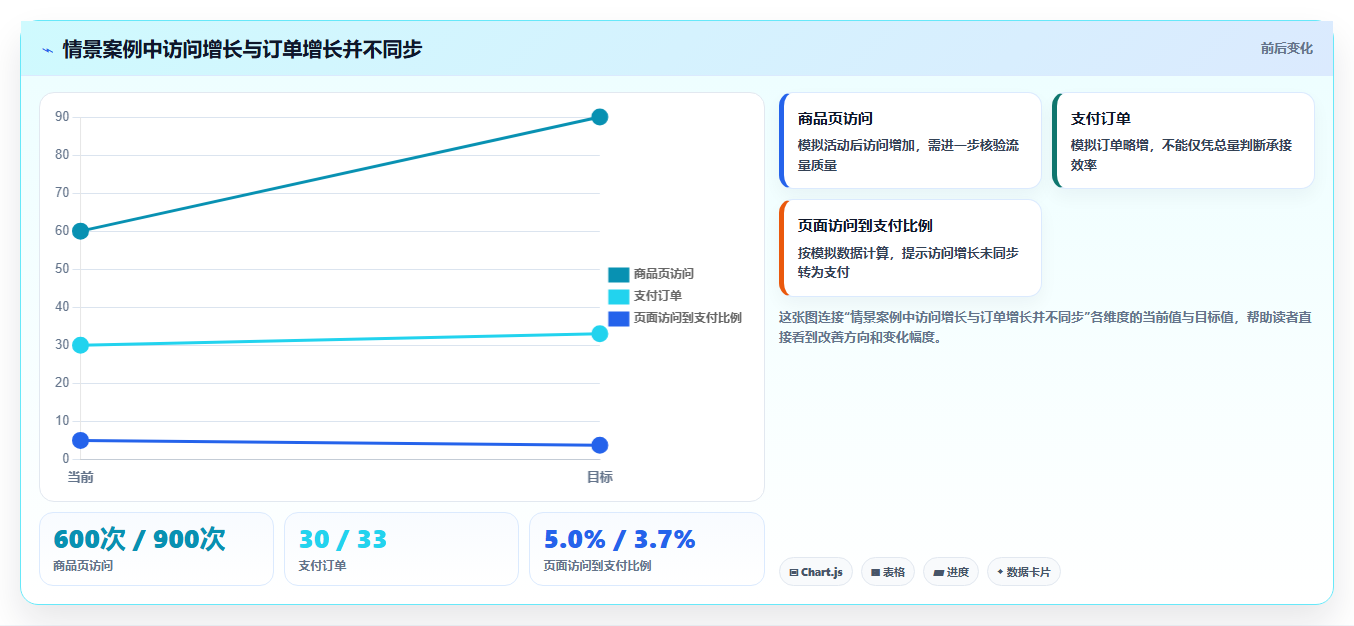Click 支付订单 data point at 目标

click(600, 333)
